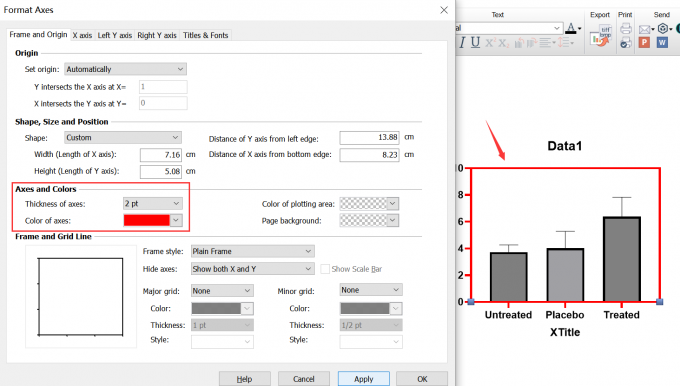The width and height of the screenshot is (680, 386).
Task: Switch to the X axis tab
Action: pos(82,35)
